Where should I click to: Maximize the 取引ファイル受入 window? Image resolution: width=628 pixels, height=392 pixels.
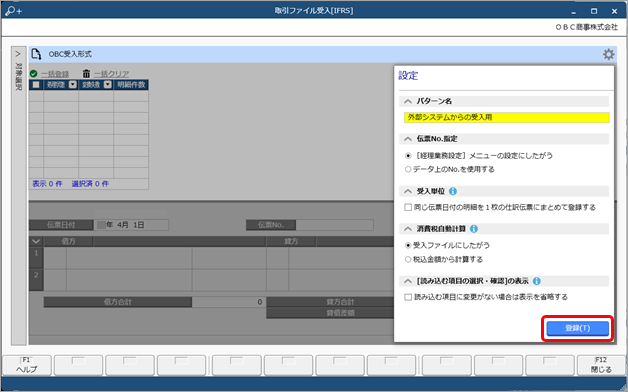point(594,11)
